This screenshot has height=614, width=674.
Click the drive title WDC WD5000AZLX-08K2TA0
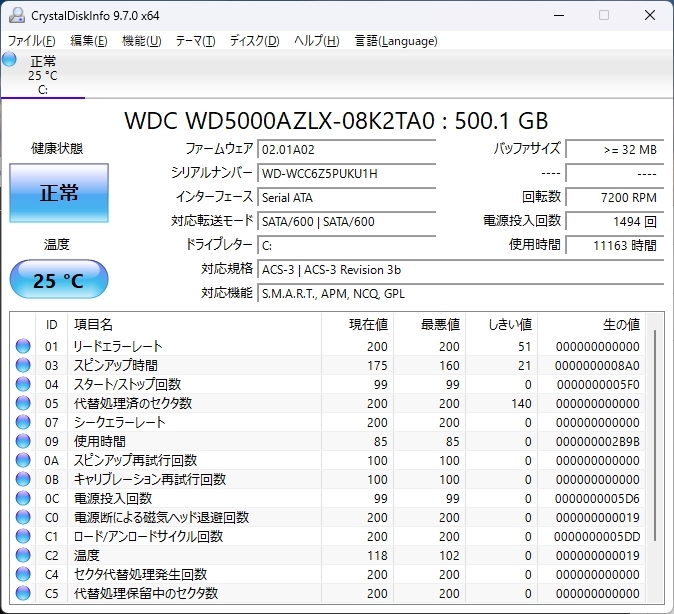click(279, 121)
